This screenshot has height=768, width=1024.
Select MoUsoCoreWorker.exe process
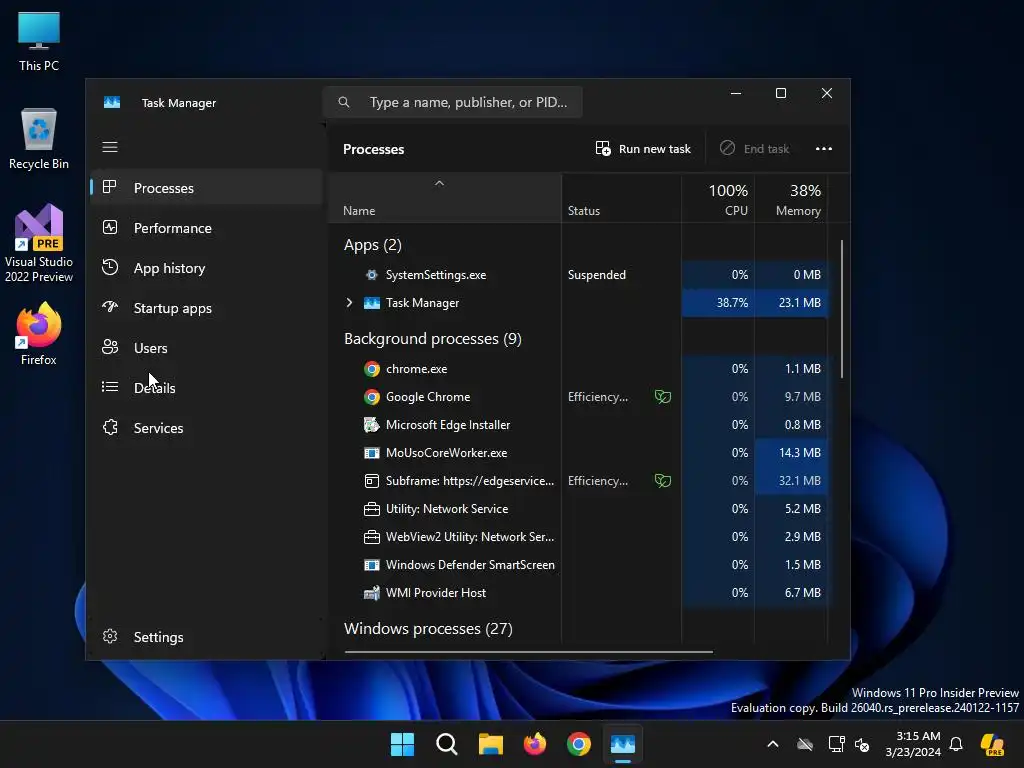point(579,453)
